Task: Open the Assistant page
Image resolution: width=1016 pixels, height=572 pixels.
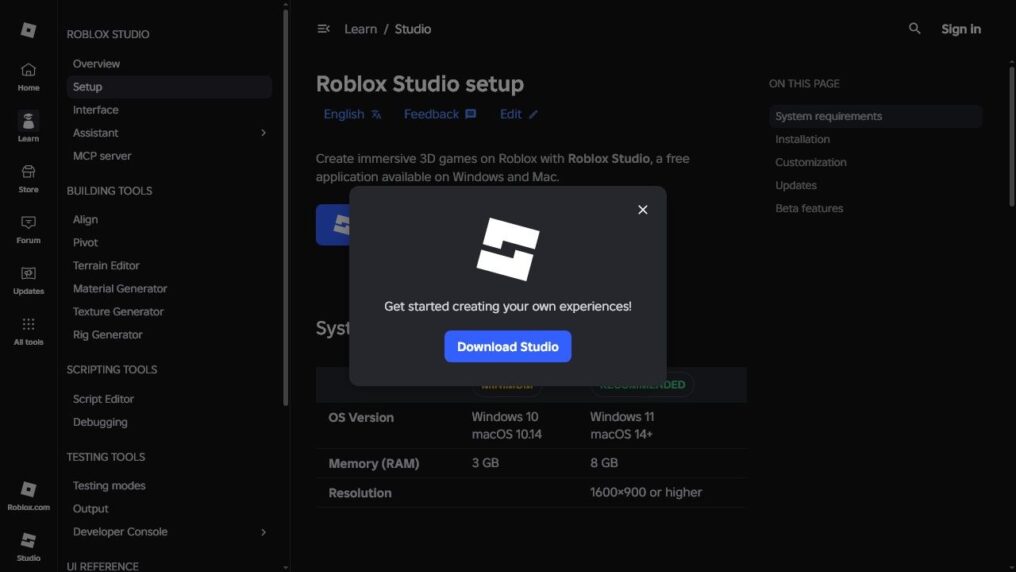Action: (x=95, y=133)
